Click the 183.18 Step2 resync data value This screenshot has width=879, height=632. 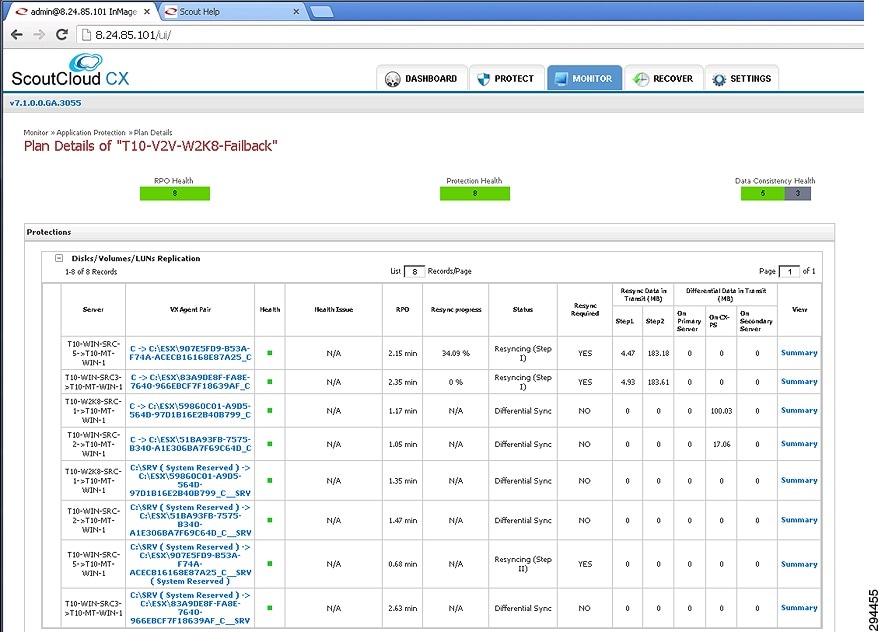658,353
